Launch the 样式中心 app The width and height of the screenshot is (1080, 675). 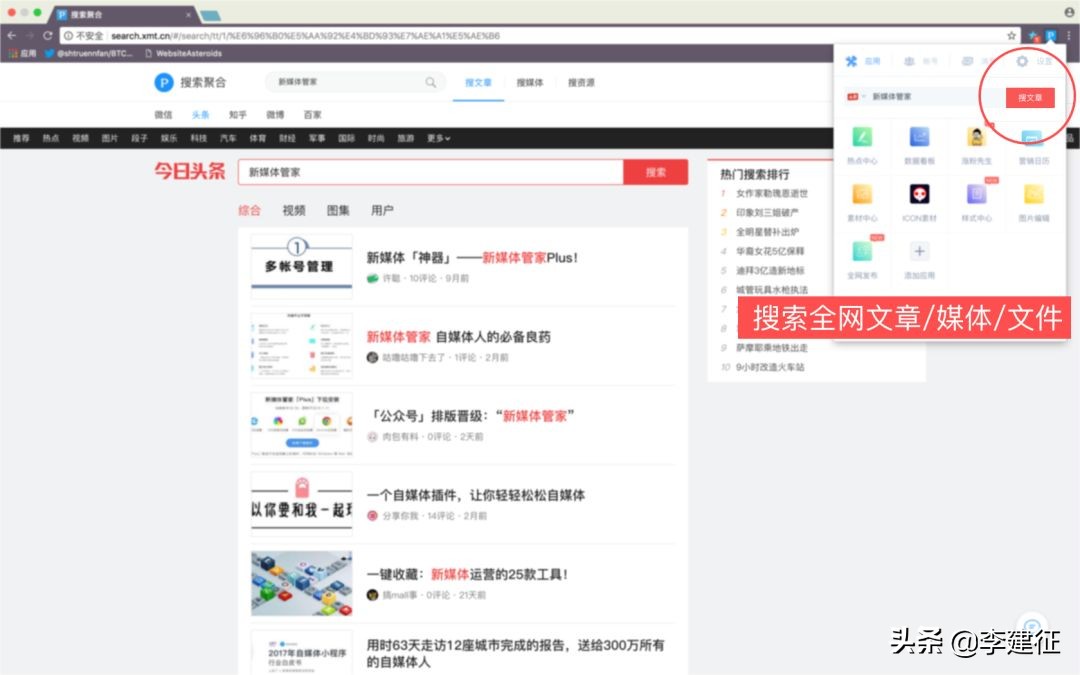976,194
